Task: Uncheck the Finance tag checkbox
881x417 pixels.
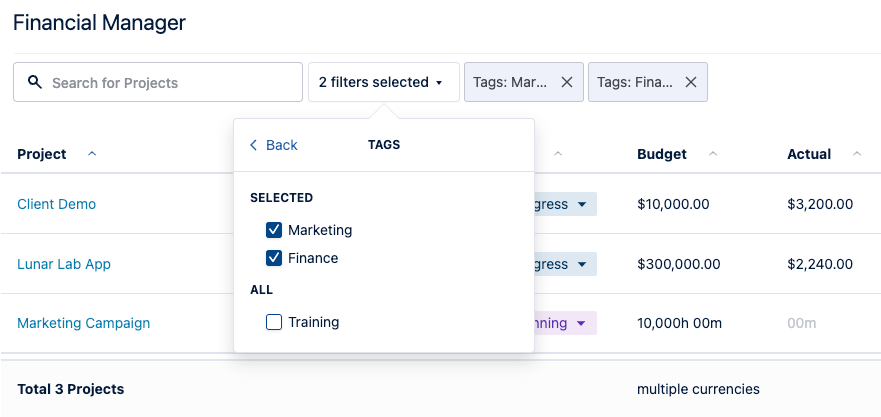Action: (x=274, y=258)
